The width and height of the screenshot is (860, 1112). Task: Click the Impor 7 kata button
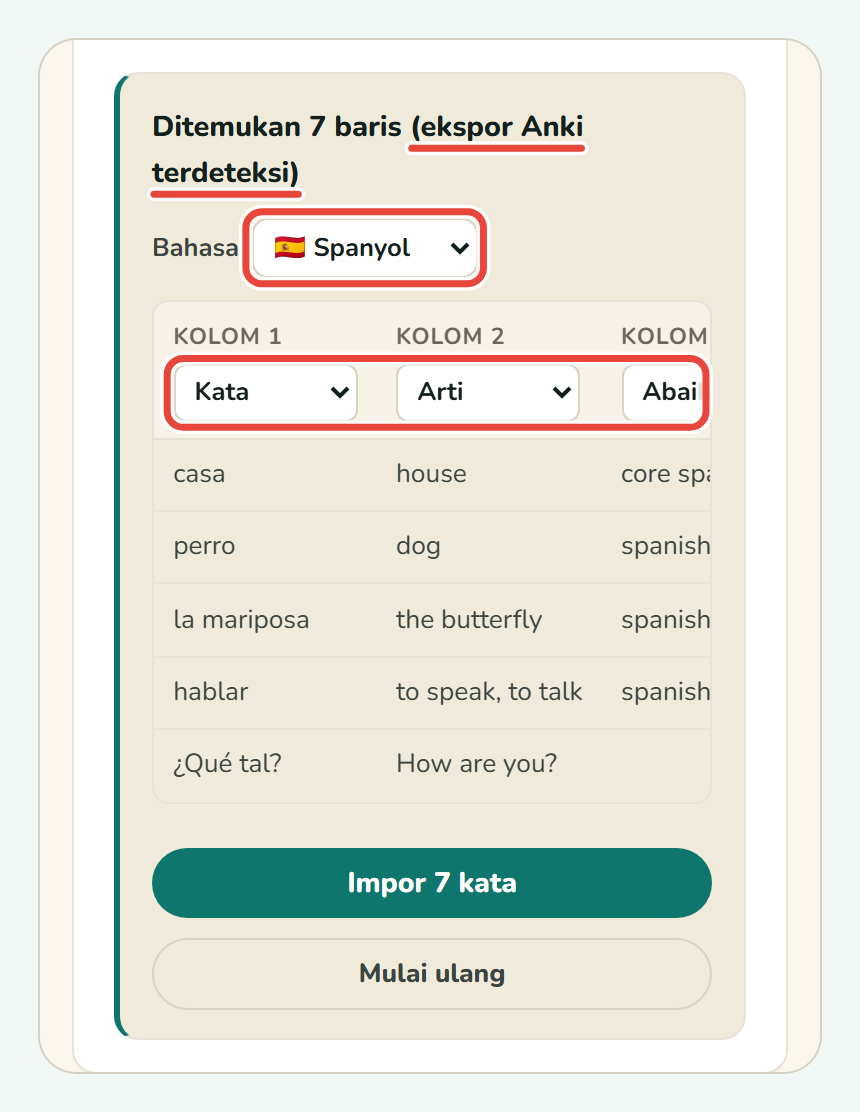click(432, 883)
